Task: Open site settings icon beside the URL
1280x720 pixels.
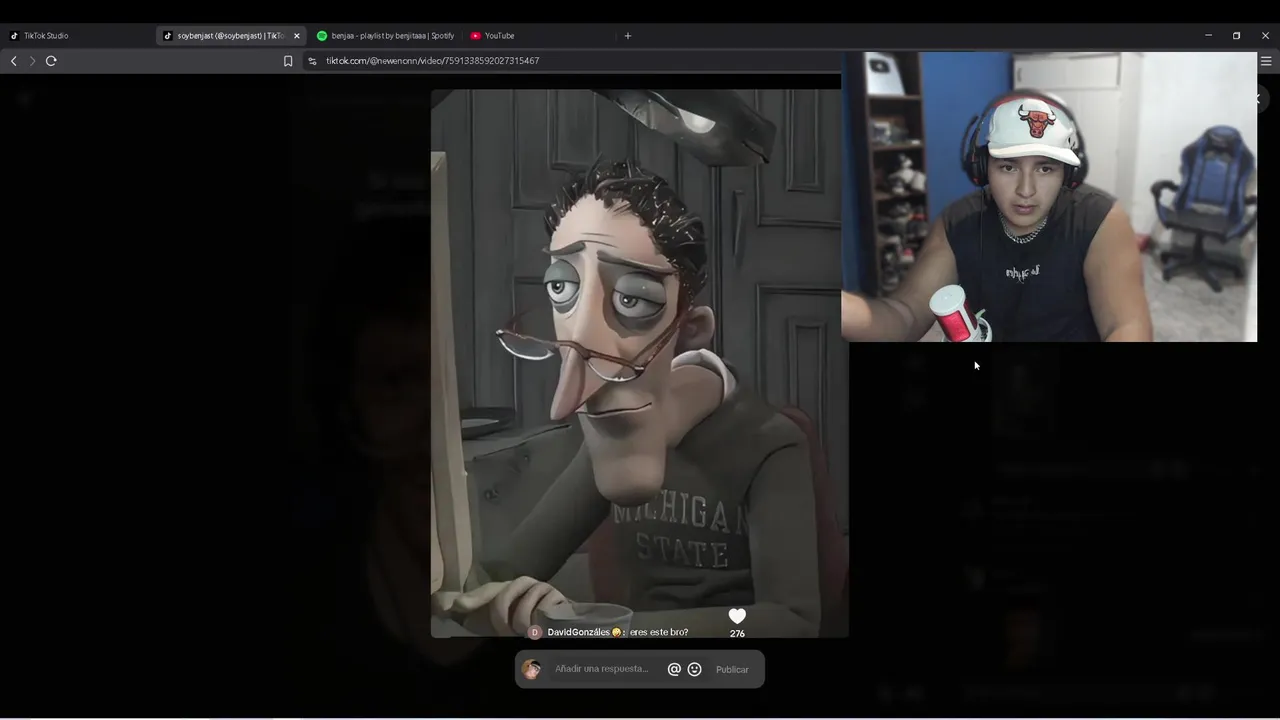Action: [x=312, y=61]
